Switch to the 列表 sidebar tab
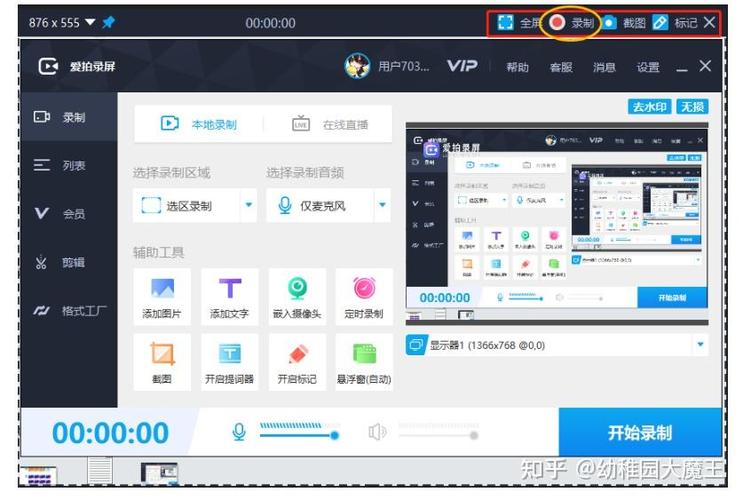 click(x=69, y=165)
